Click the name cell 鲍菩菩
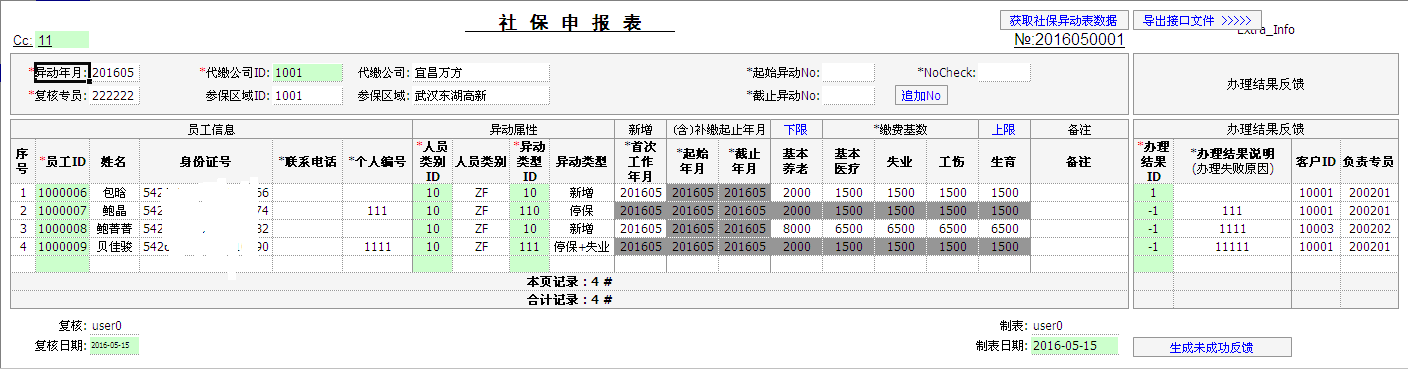 [x=115, y=229]
